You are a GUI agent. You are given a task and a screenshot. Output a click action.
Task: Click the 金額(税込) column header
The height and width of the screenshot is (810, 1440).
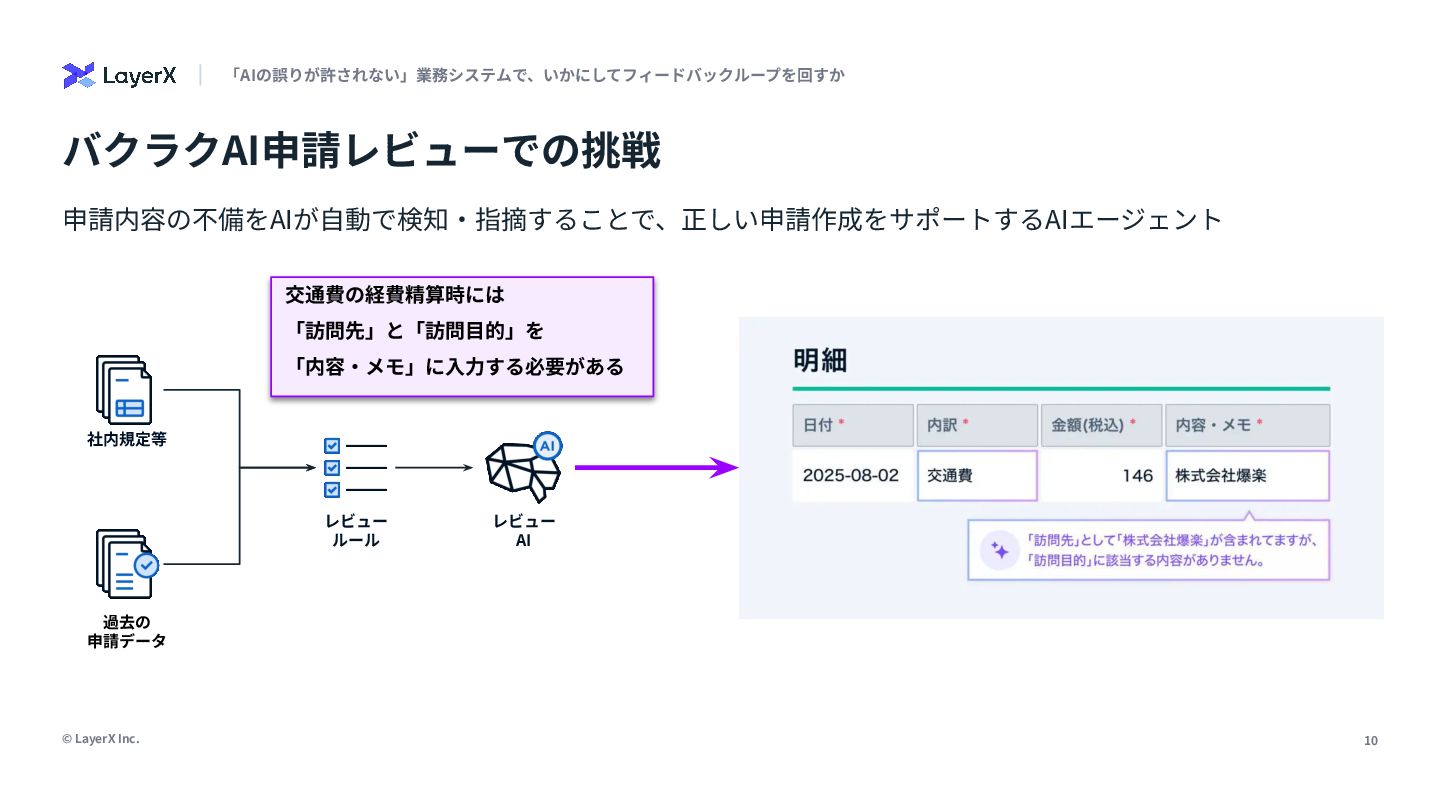click(x=1101, y=425)
